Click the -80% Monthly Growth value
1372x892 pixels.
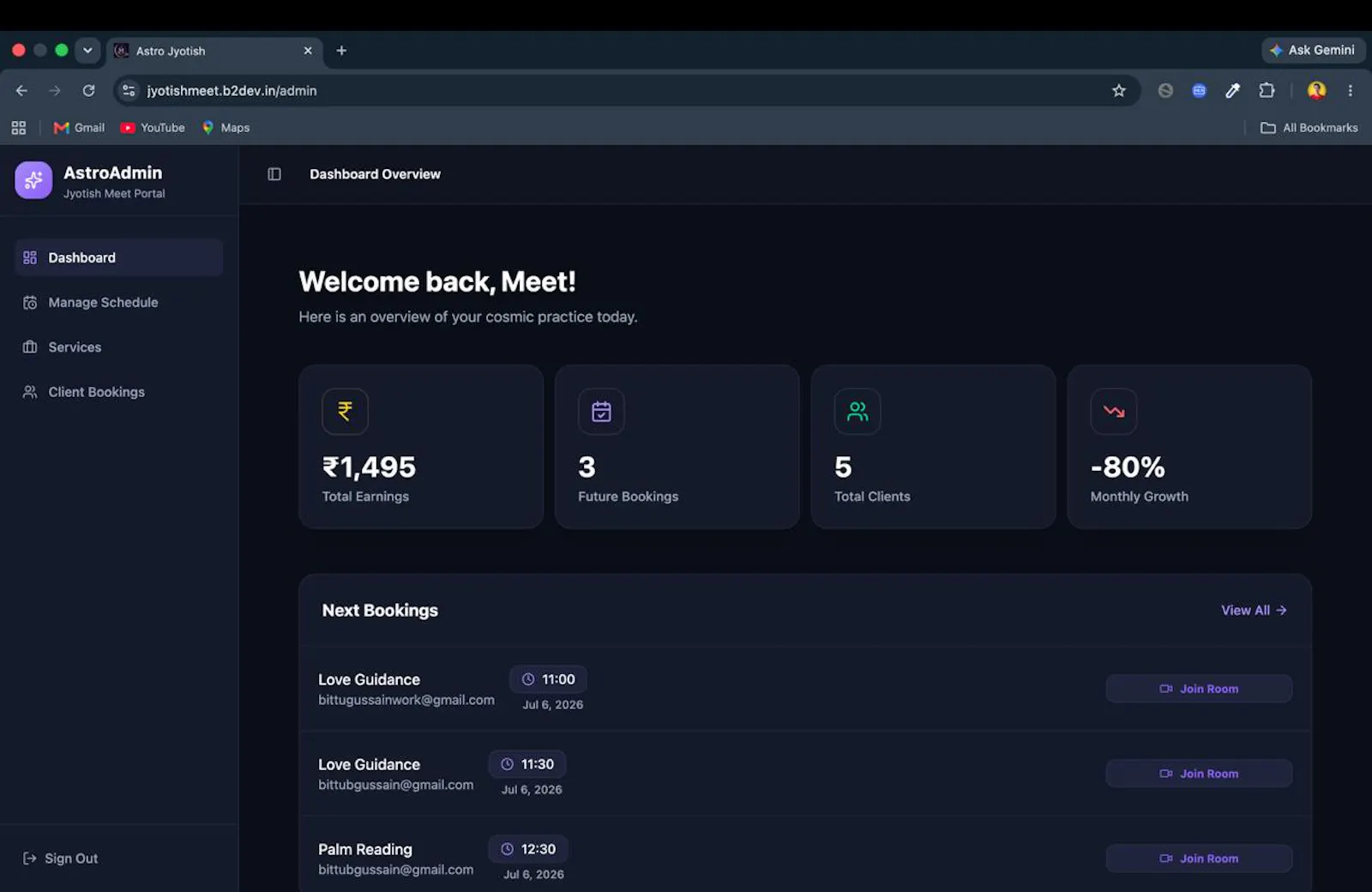tap(1128, 467)
